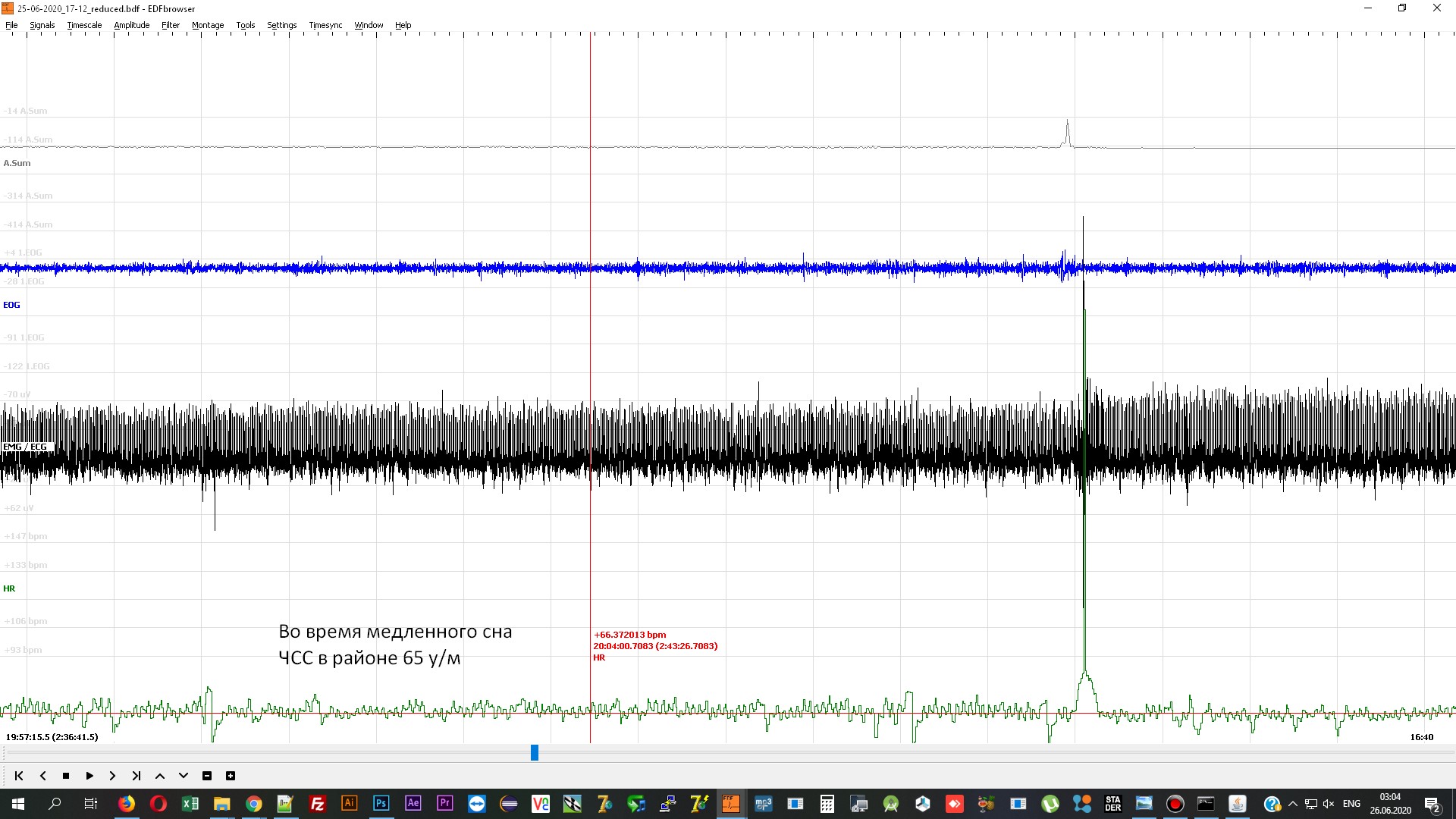This screenshot has height=819, width=1456.
Task: Open the STADER taskbar icon
Action: pos(1113,804)
